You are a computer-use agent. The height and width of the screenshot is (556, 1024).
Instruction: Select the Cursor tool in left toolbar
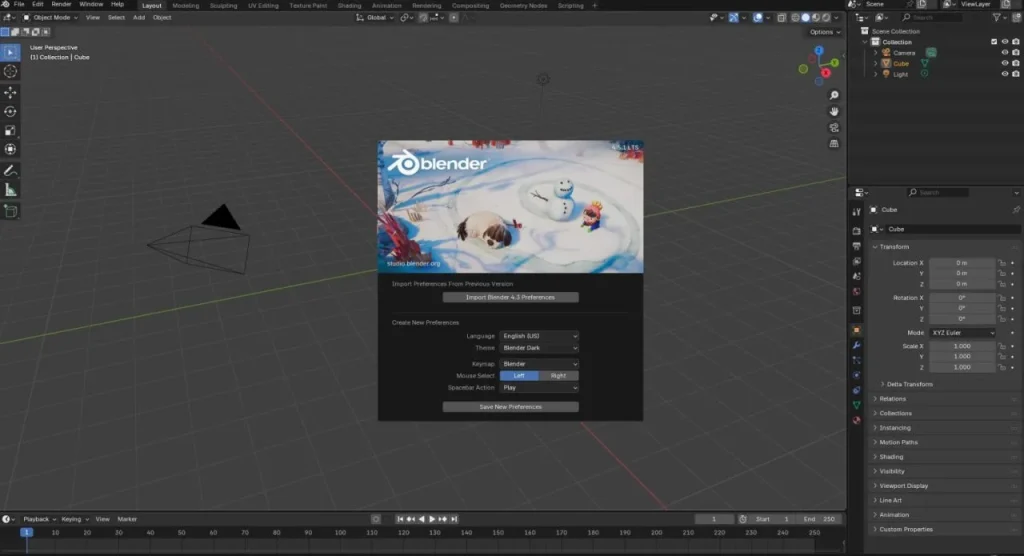point(11,71)
